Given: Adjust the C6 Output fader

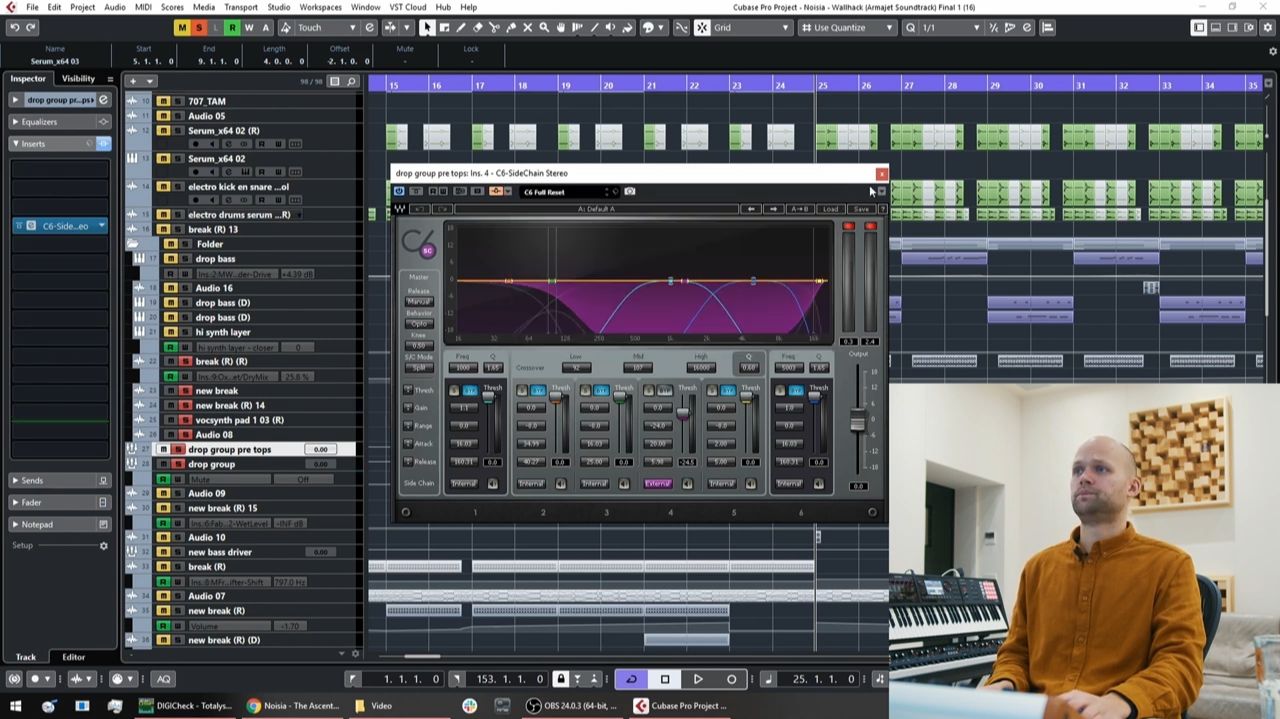Looking at the screenshot, I should tap(857, 422).
